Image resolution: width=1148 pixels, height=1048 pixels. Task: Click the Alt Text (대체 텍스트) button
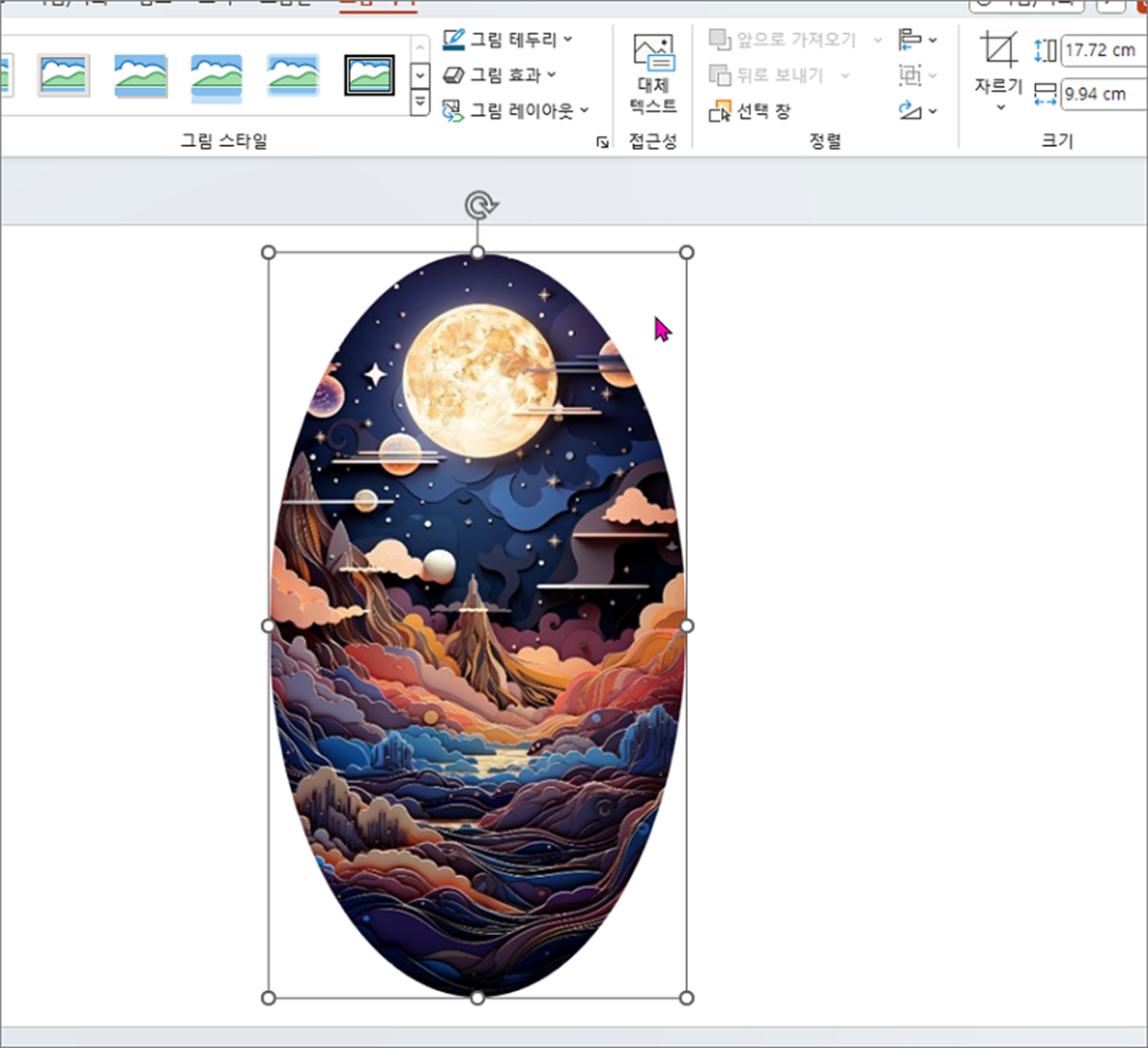653,74
